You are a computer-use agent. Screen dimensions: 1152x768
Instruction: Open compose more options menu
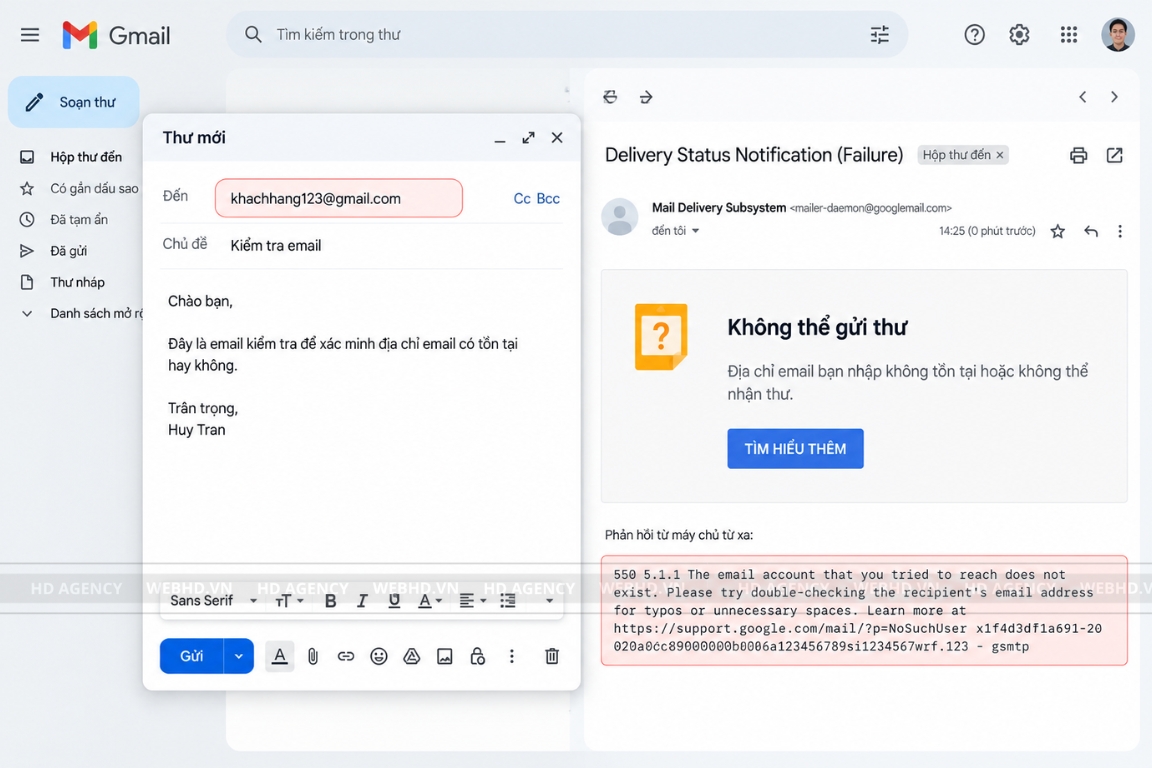[511, 656]
